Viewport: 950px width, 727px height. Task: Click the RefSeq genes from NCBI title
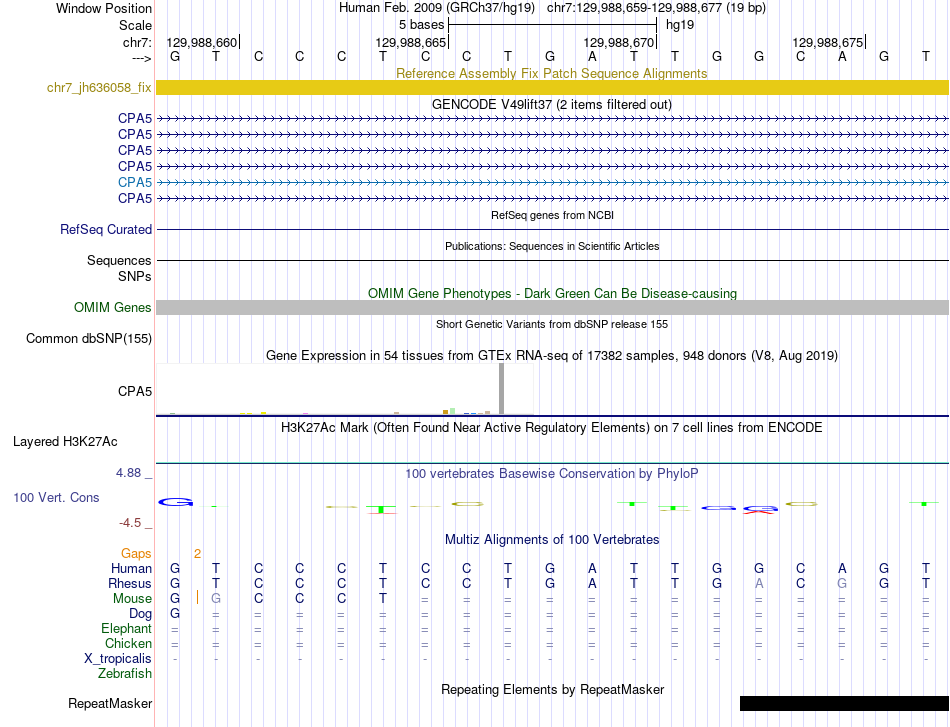point(552,215)
